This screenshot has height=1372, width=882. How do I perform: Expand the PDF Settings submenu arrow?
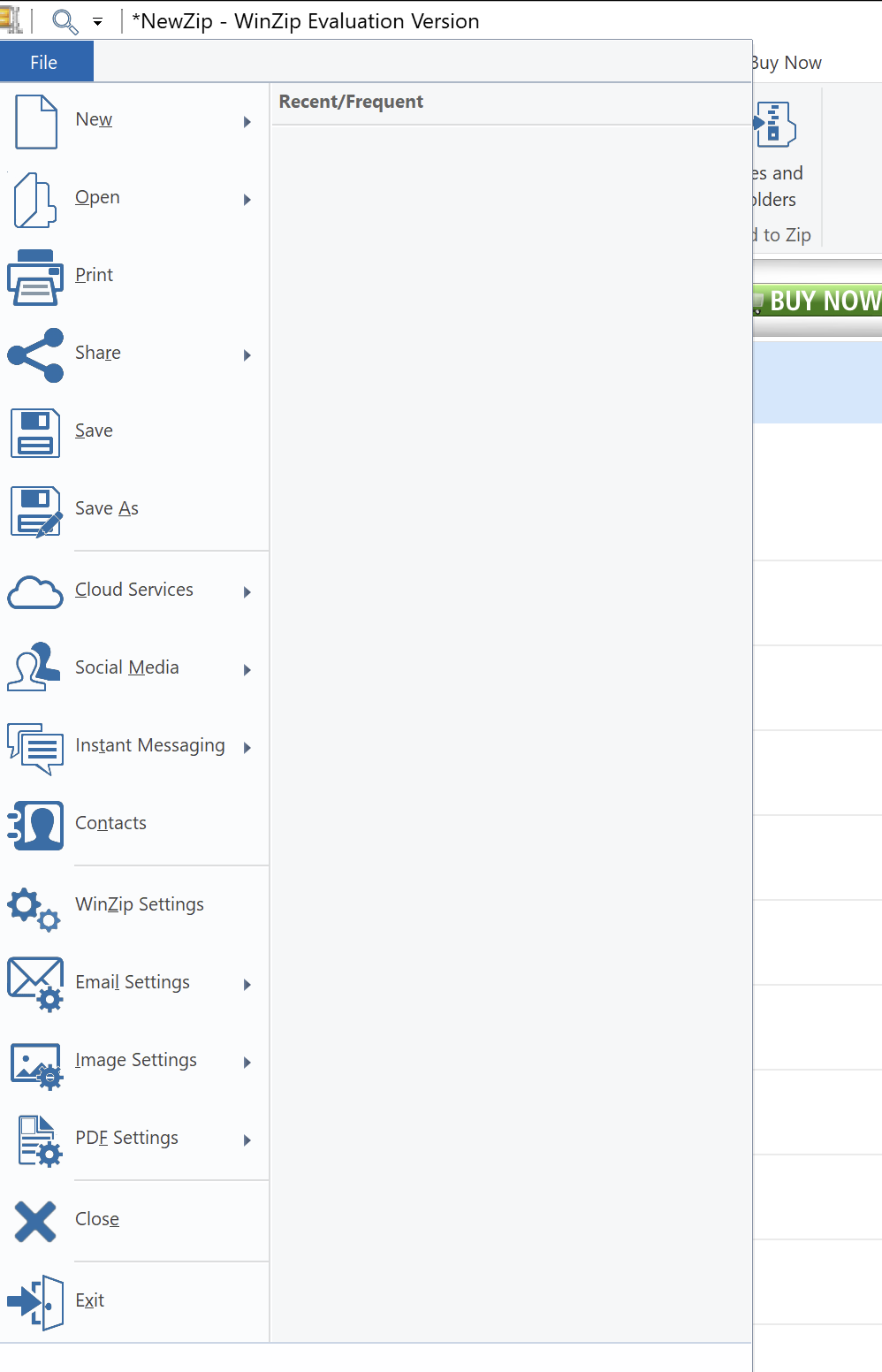pyautogui.click(x=247, y=1140)
